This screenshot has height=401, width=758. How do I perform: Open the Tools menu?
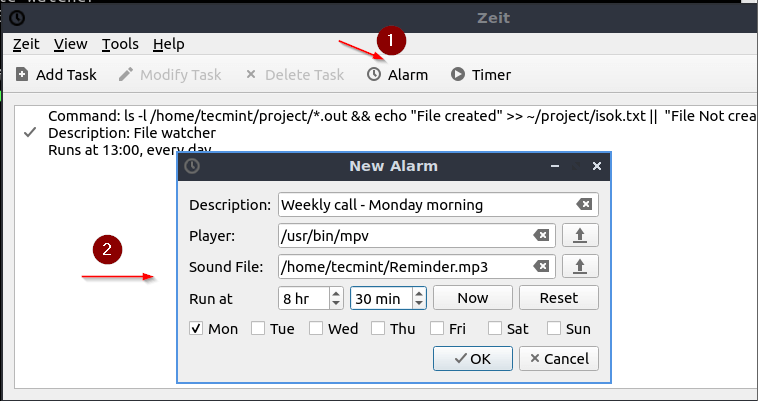(120, 44)
